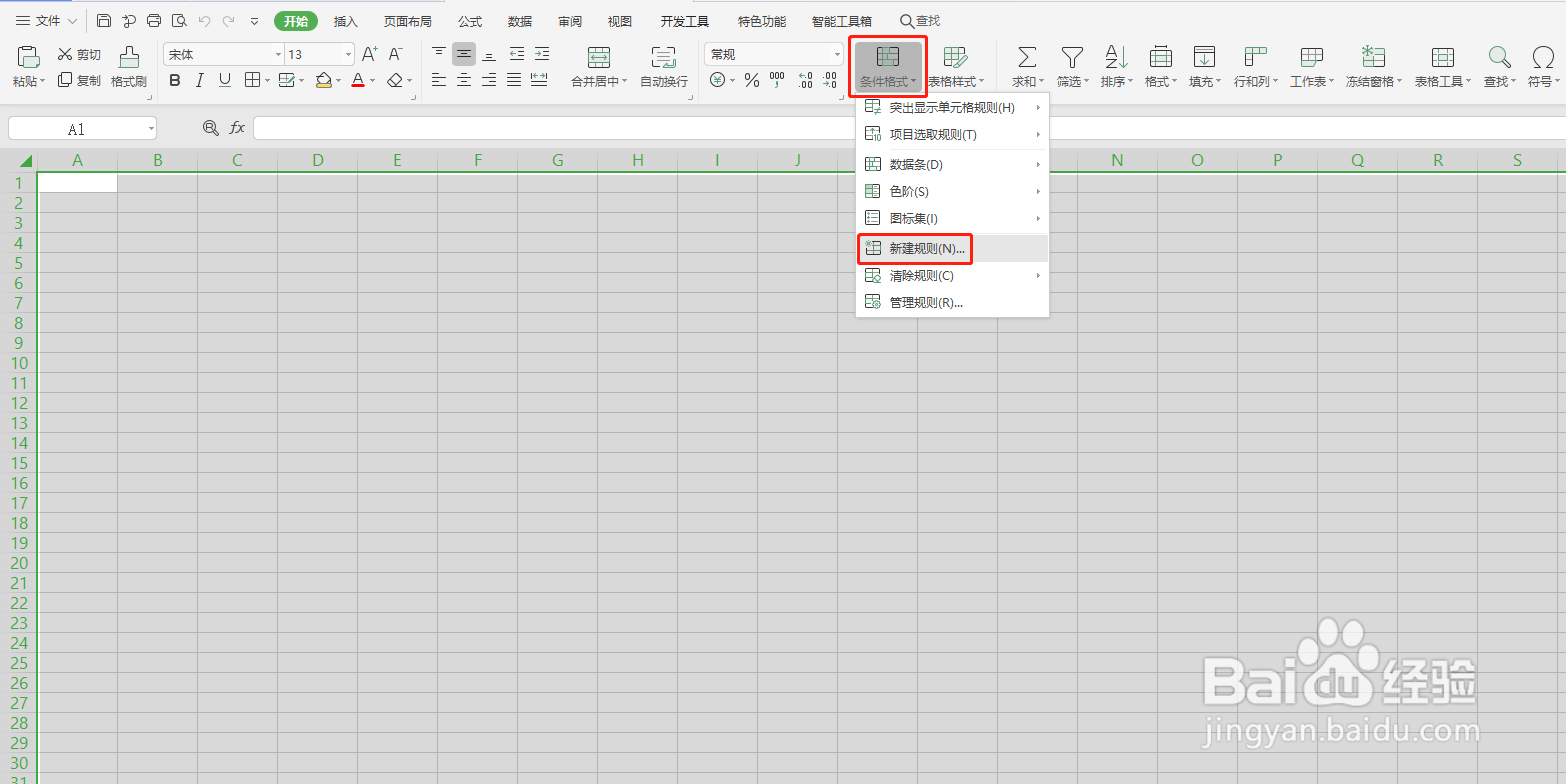Screen dimensions: 1566x784
Task: Click the 条件格式 button
Action: [888, 67]
